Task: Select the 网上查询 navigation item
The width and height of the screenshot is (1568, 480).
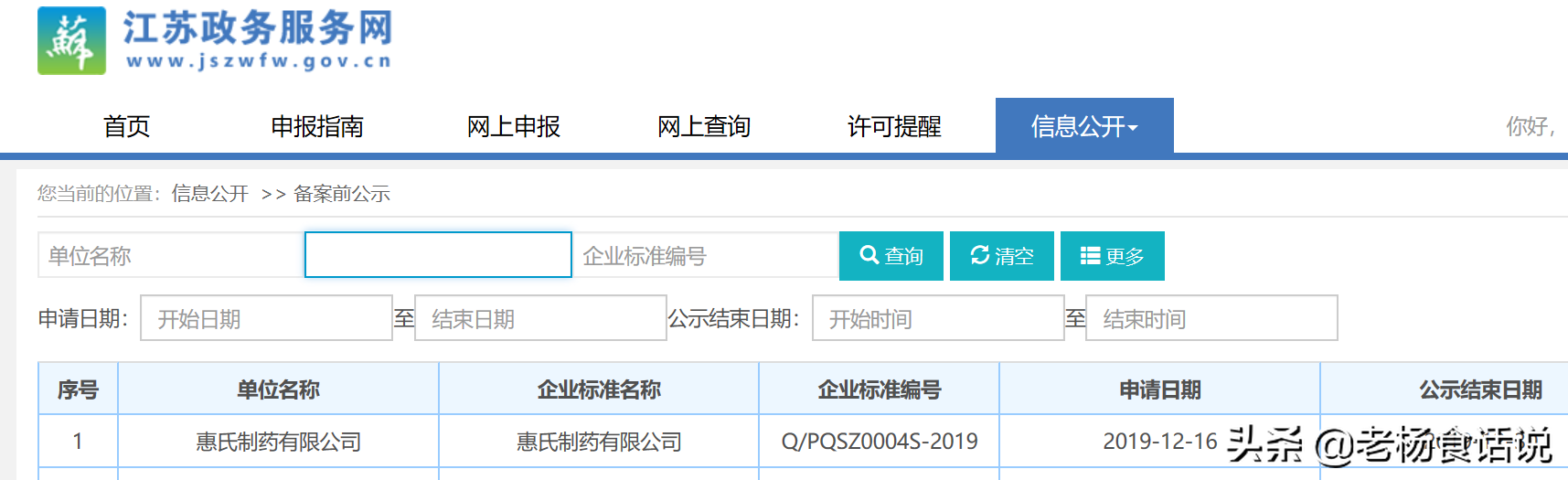Action: pyautogui.click(x=703, y=126)
